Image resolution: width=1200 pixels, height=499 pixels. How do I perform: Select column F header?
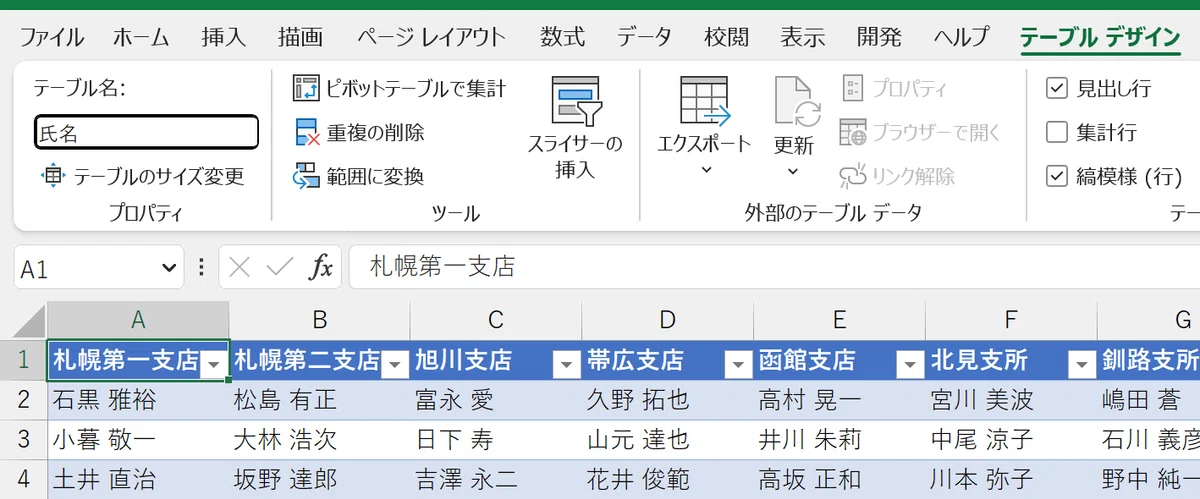pos(1012,320)
